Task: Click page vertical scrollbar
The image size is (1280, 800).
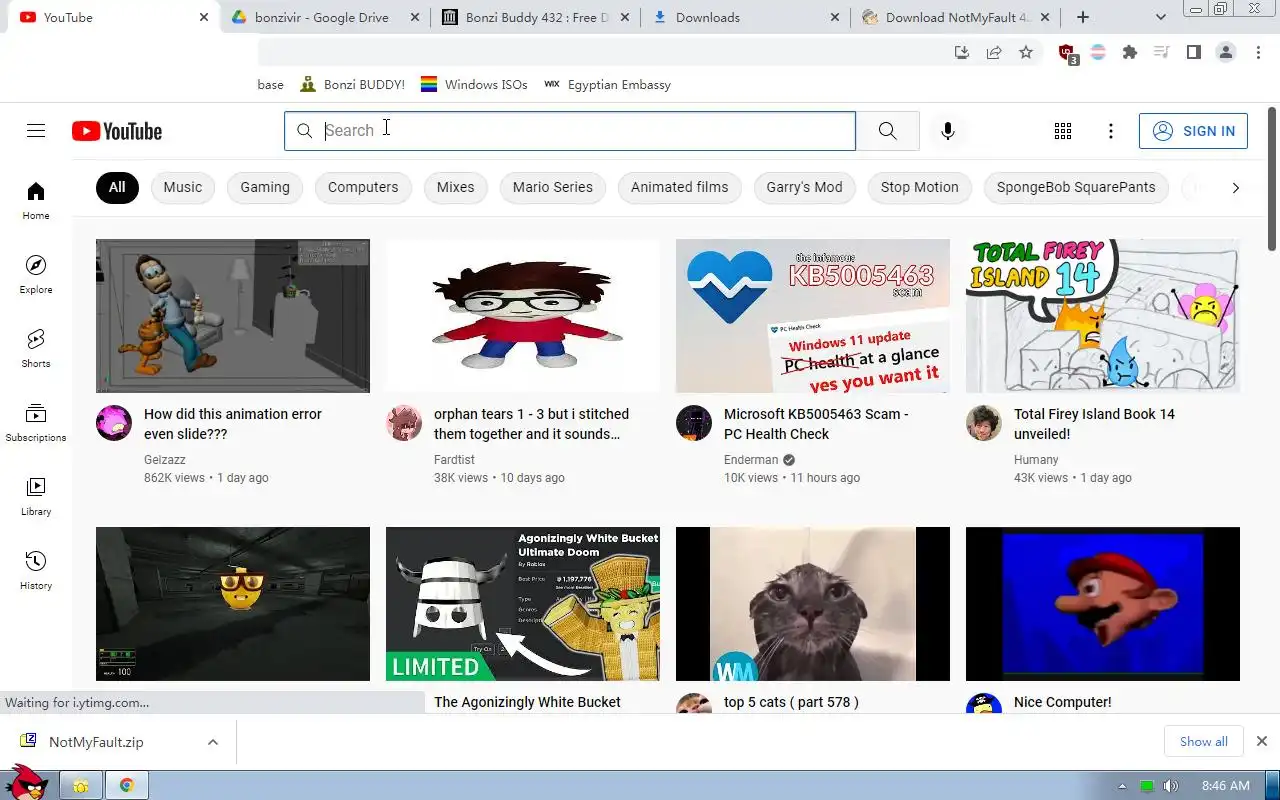Action: 1272,180
